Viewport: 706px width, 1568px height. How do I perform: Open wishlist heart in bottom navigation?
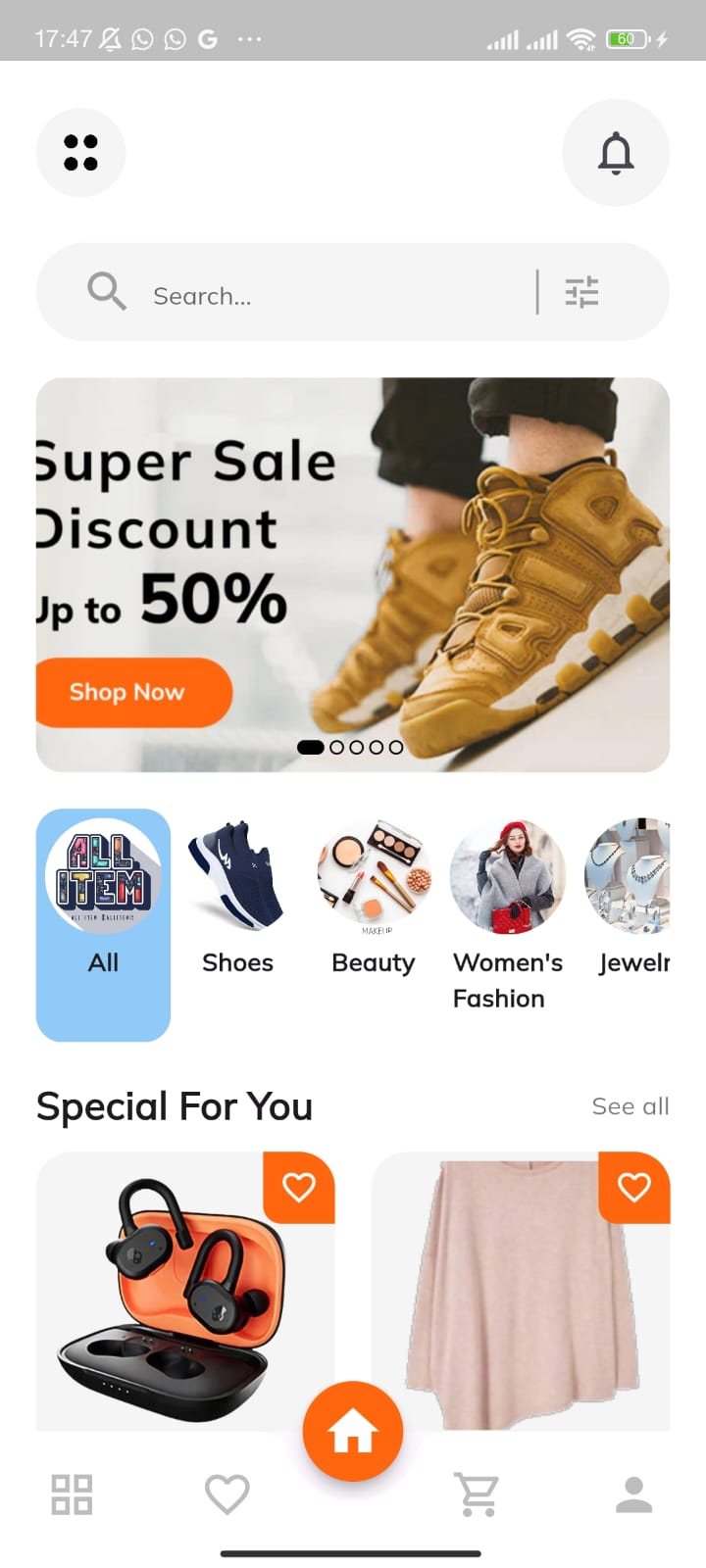227,1494
